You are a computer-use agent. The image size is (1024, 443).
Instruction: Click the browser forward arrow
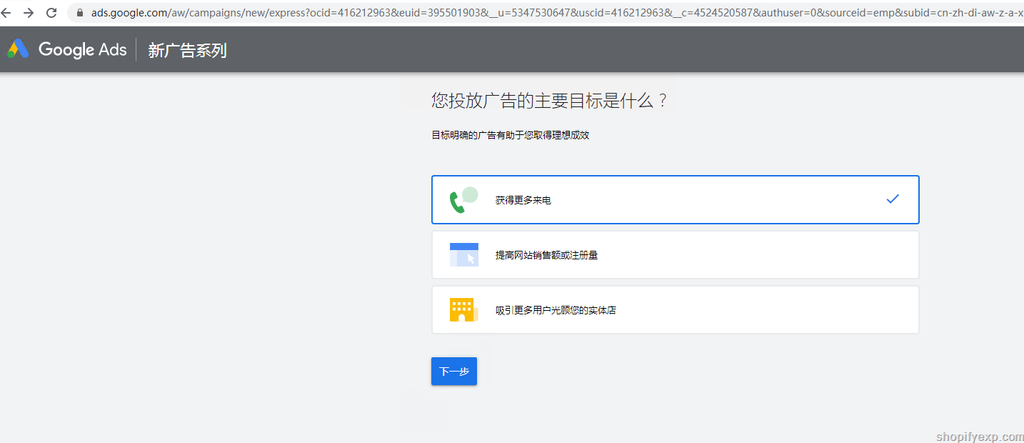[28, 13]
